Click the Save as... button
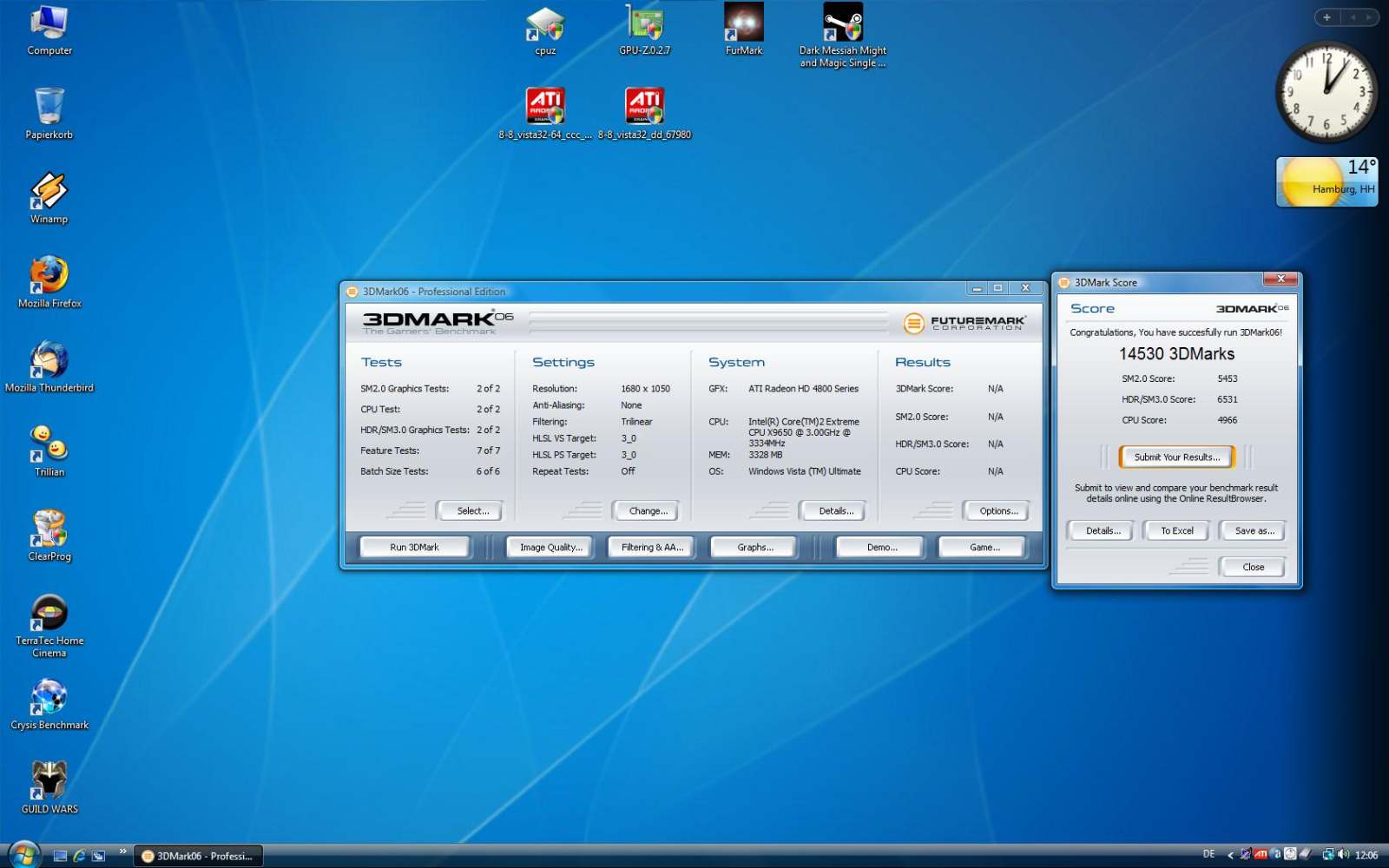 [1254, 531]
